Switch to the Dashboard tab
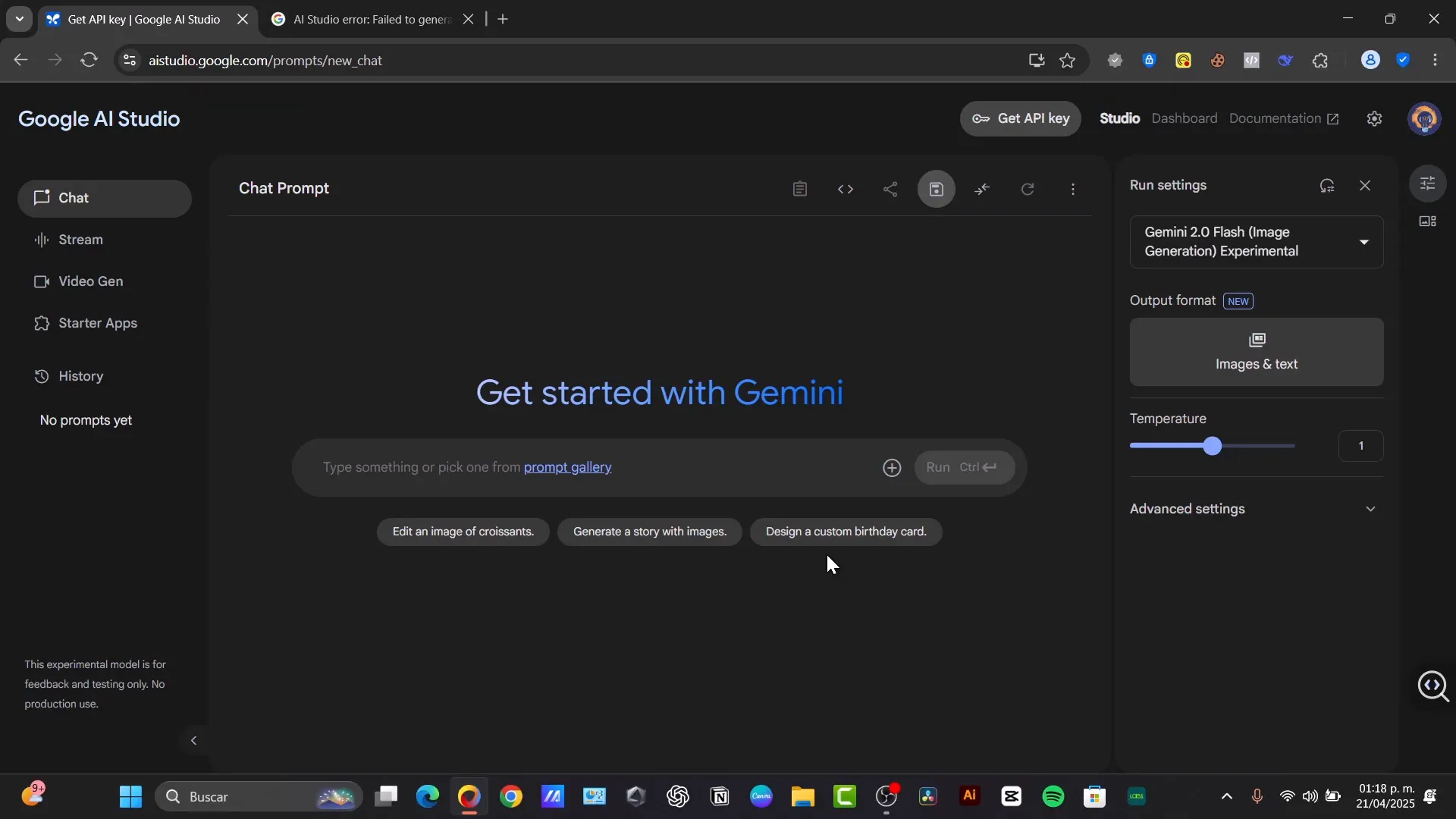Viewport: 1456px width, 819px height. (x=1185, y=118)
